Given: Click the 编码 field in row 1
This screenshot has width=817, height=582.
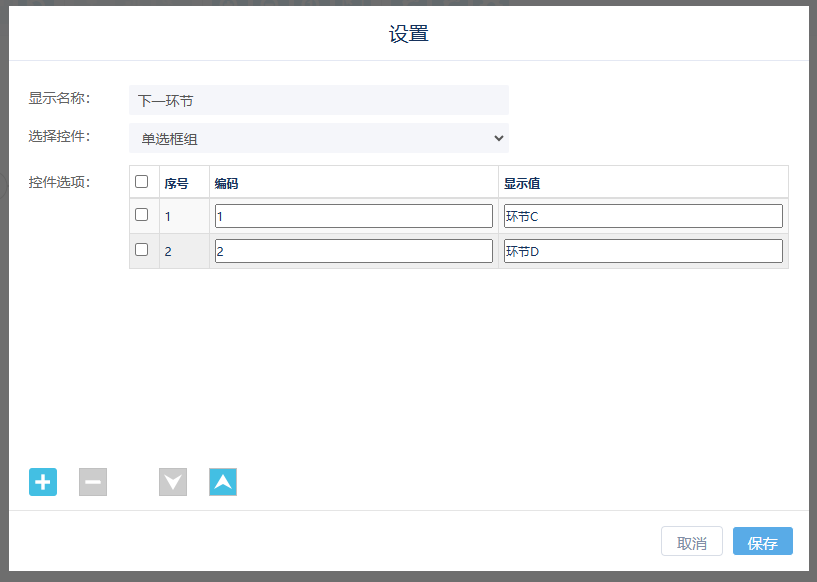Looking at the screenshot, I should click(353, 216).
